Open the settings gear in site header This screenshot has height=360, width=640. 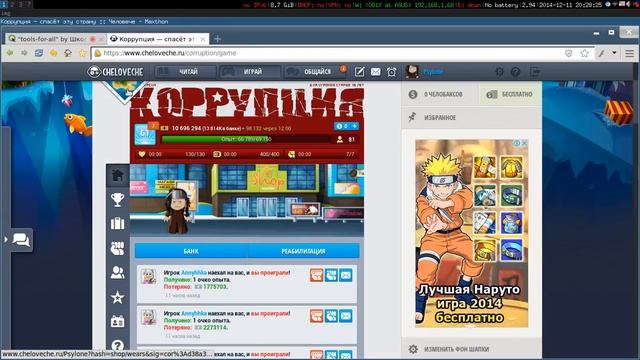click(499, 72)
